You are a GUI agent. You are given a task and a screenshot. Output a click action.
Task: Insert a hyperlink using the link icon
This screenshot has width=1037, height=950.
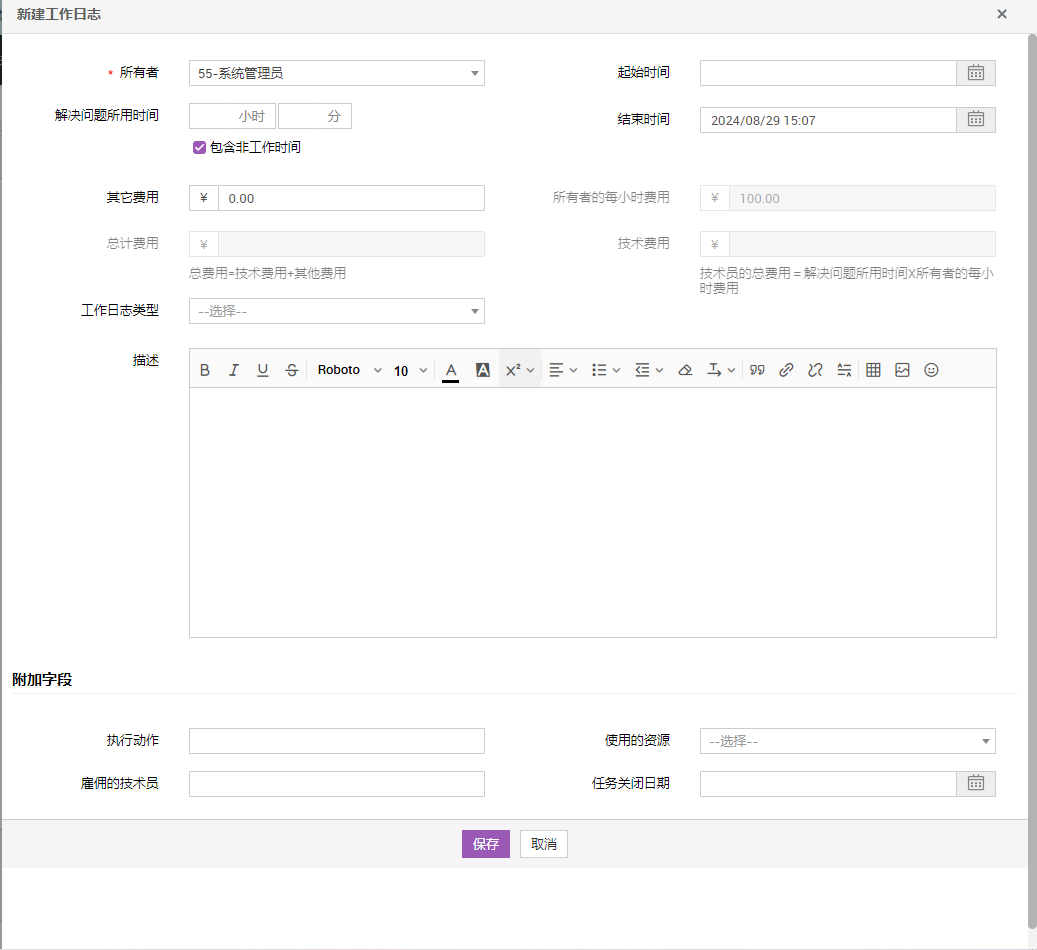coord(786,370)
